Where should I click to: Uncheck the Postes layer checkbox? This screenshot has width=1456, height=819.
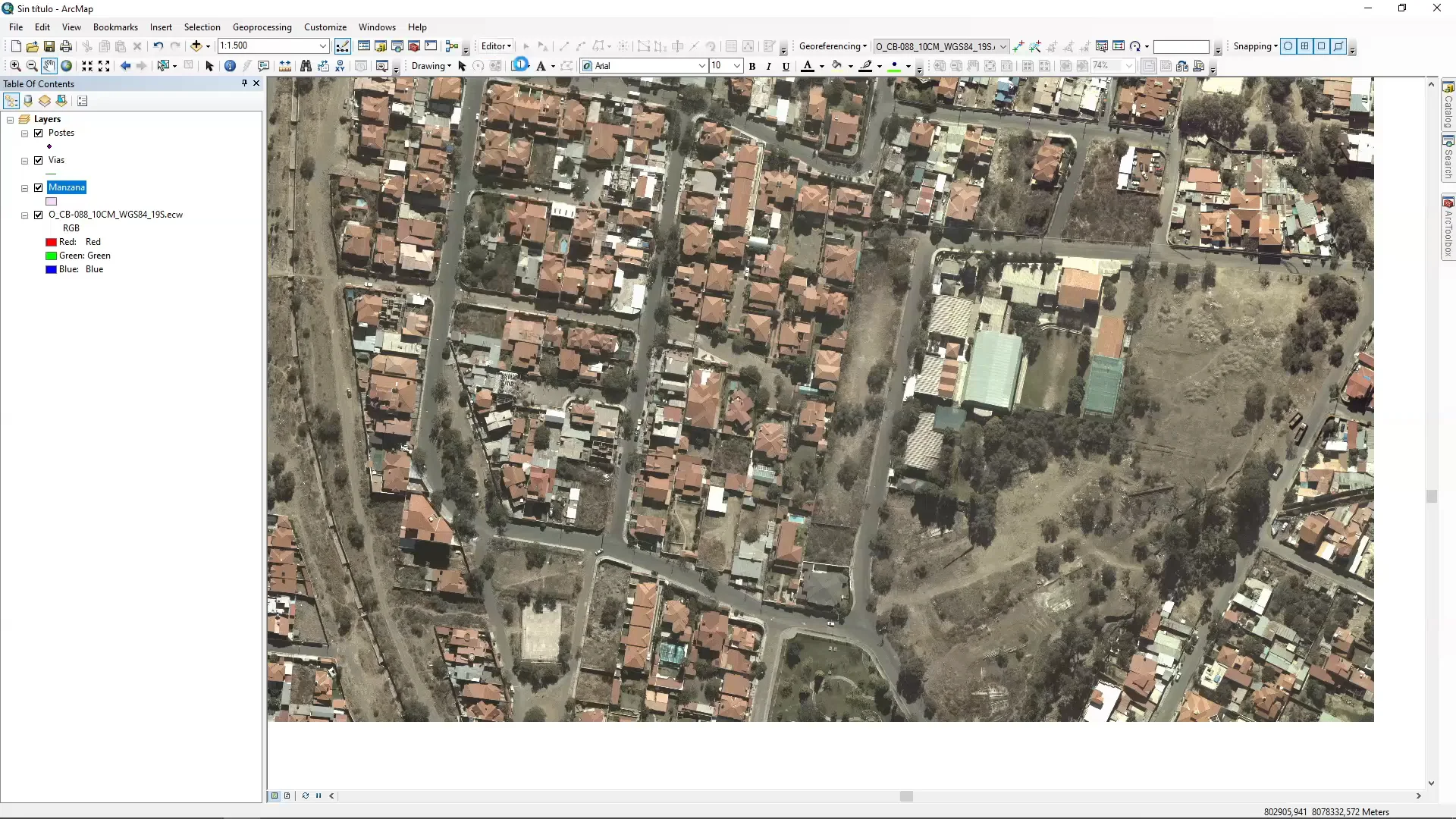(x=39, y=133)
